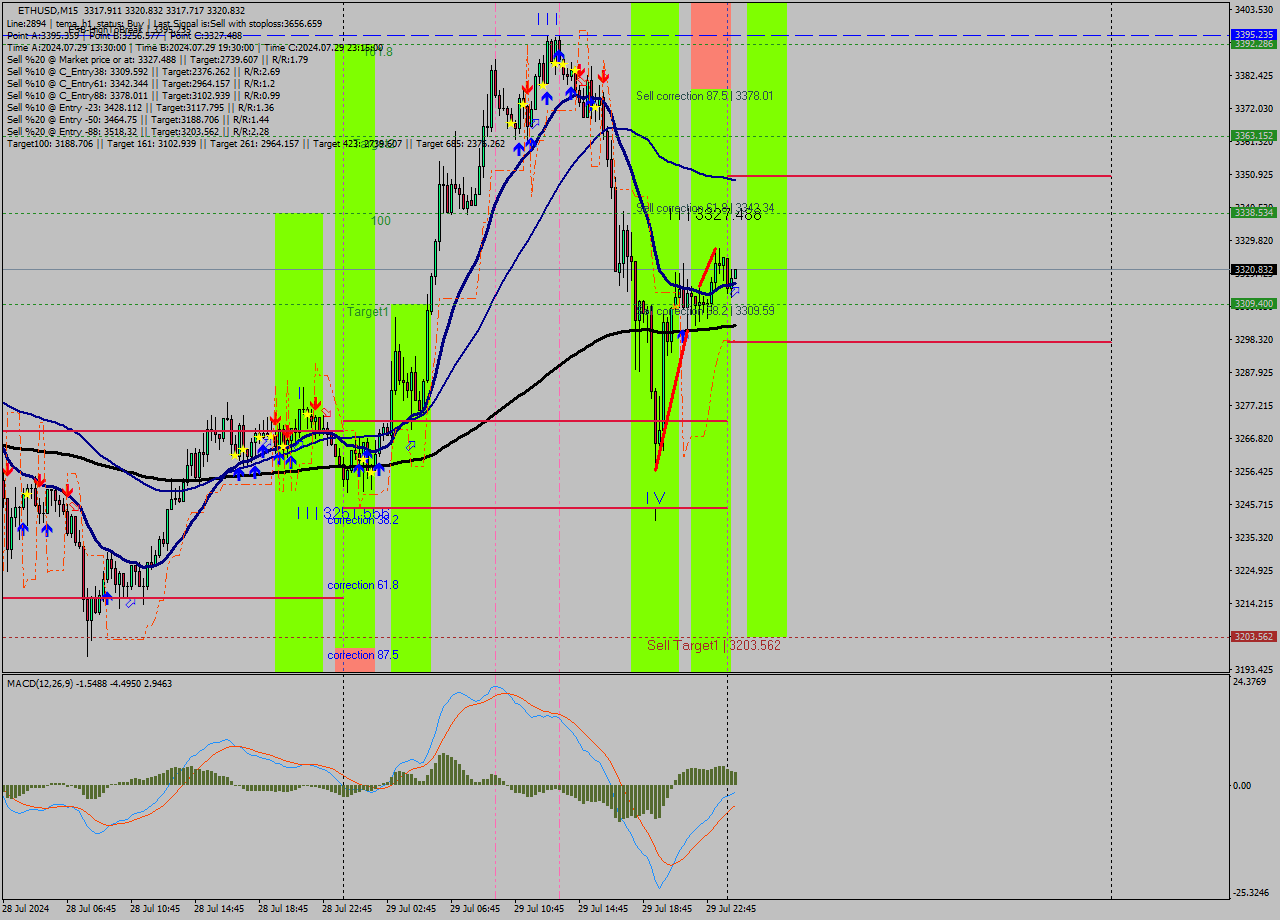Click rightmost red down arrow near chart peak
The height and width of the screenshot is (920, 1280).
[x=603, y=76]
